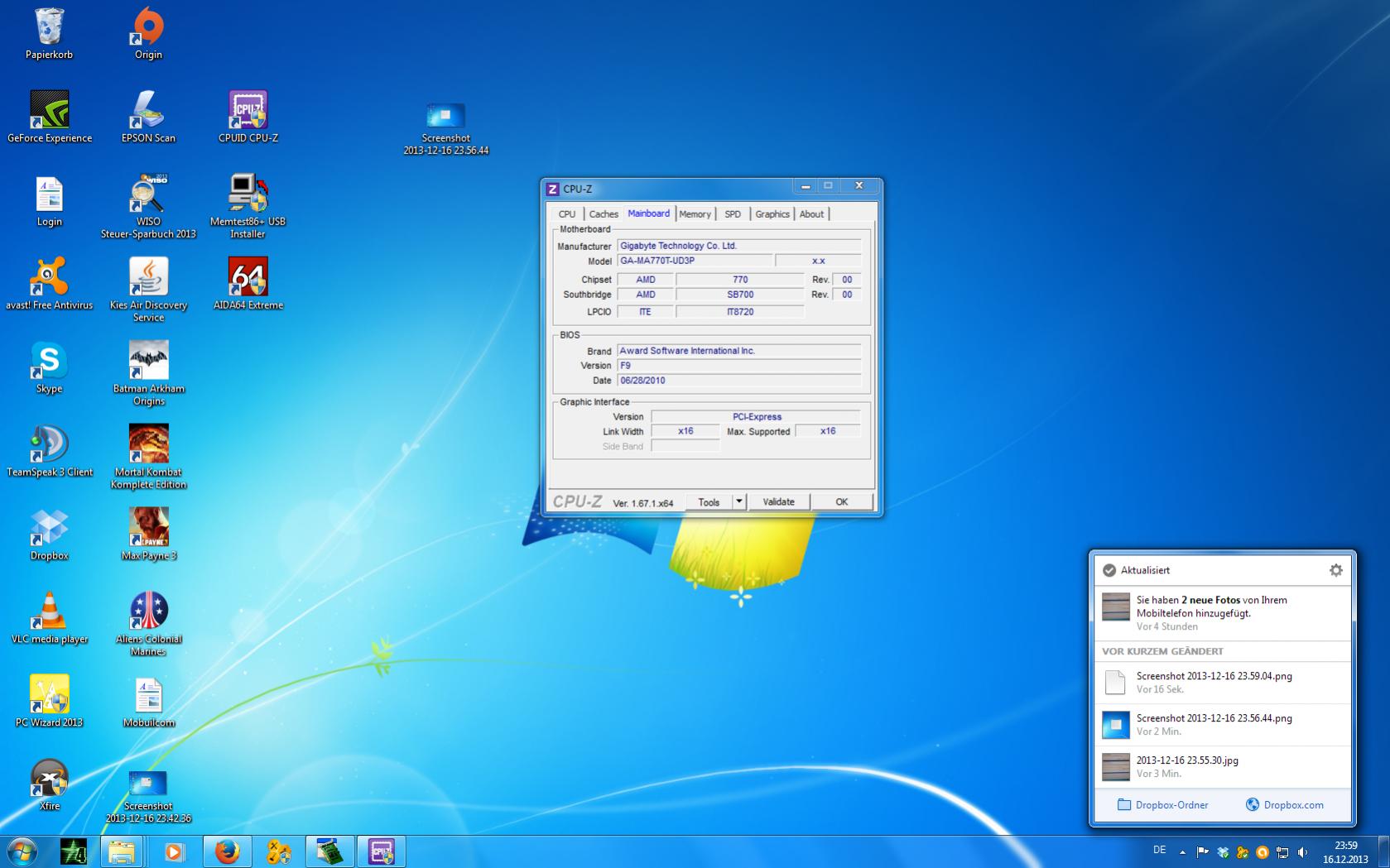Click the TeamSpeak 3 Client icon

[x=50, y=451]
